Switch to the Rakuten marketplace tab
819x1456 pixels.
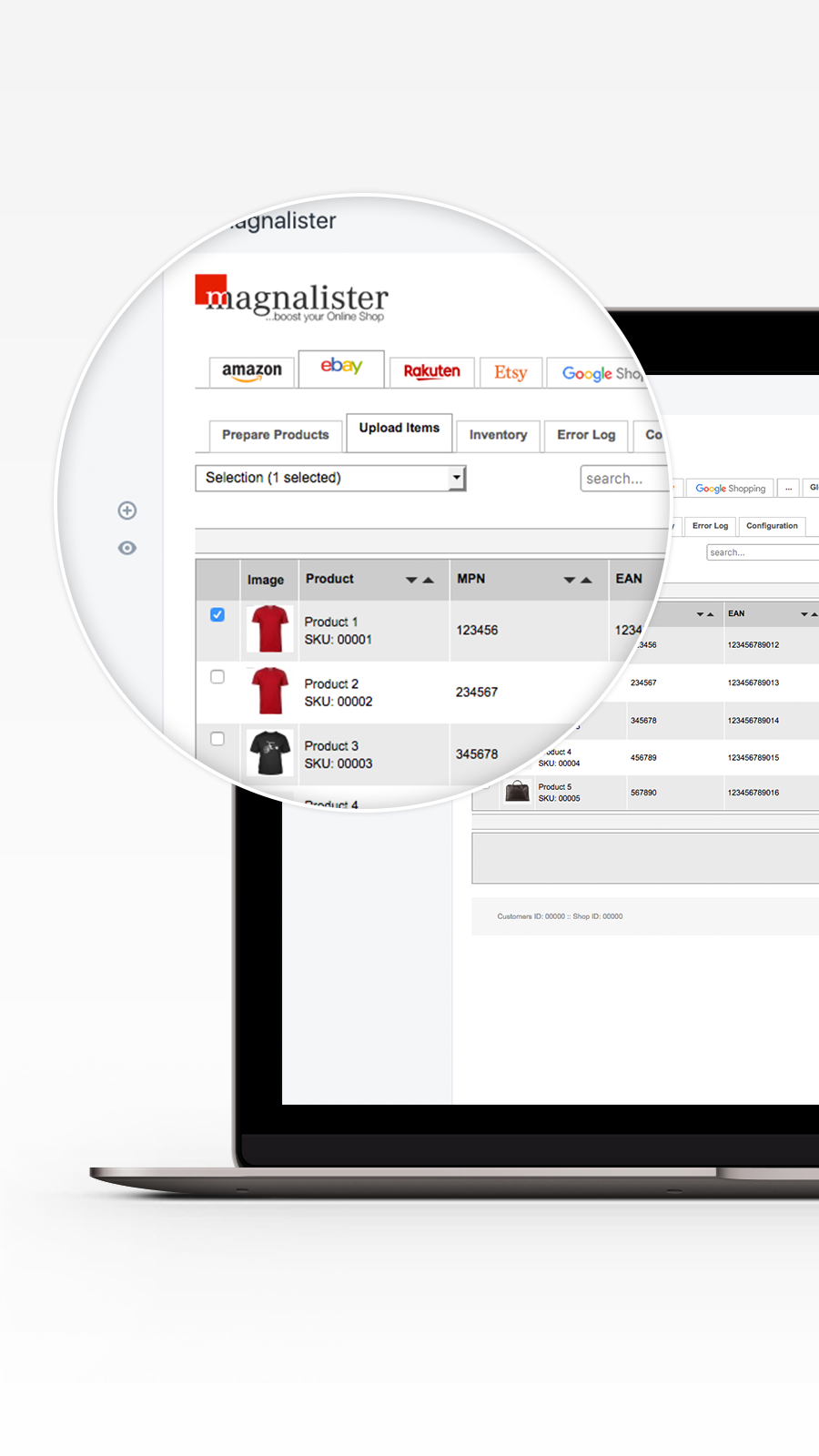[x=432, y=371]
